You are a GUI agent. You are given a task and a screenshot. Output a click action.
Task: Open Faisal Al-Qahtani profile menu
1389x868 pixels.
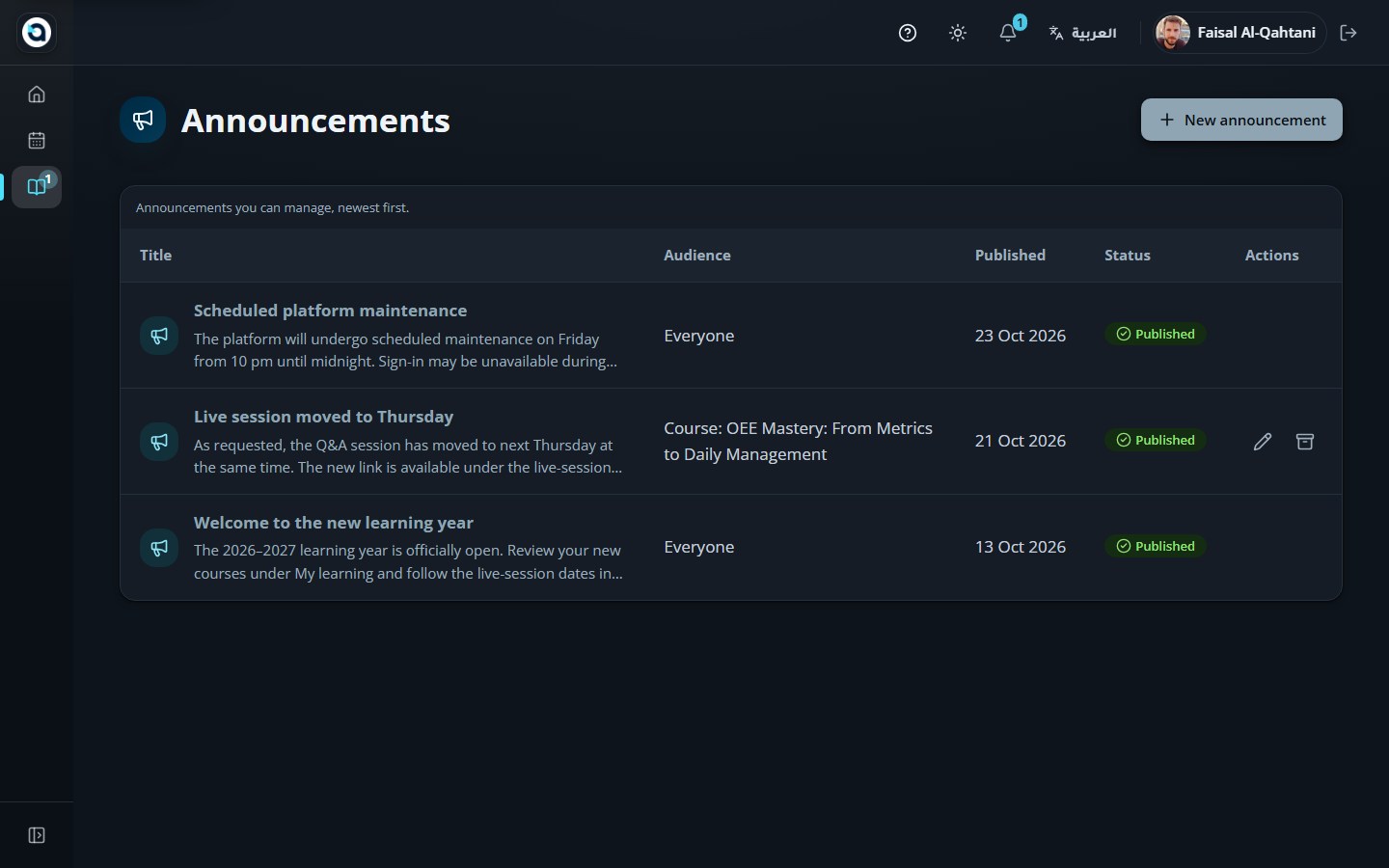click(1240, 33)
